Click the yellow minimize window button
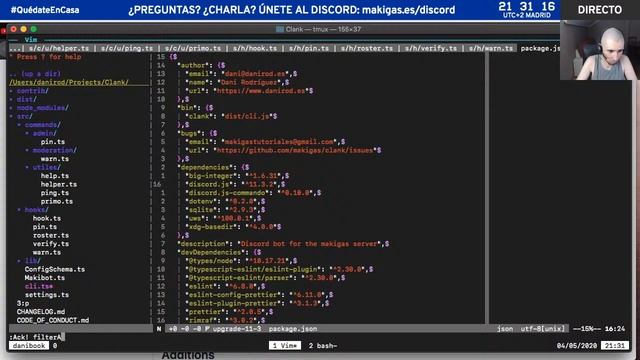This screenshot has width=640, height=360. [24, 29]
